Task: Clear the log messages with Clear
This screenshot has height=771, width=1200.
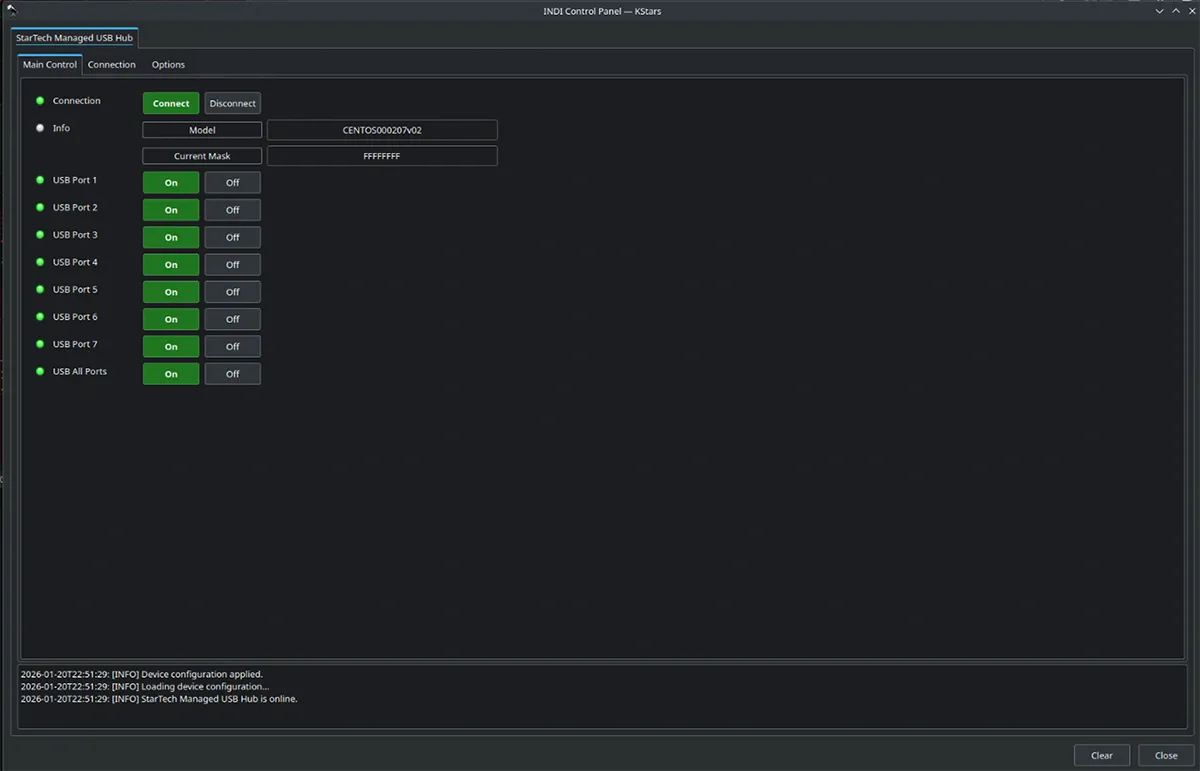Action: [x=1102, y=756]
